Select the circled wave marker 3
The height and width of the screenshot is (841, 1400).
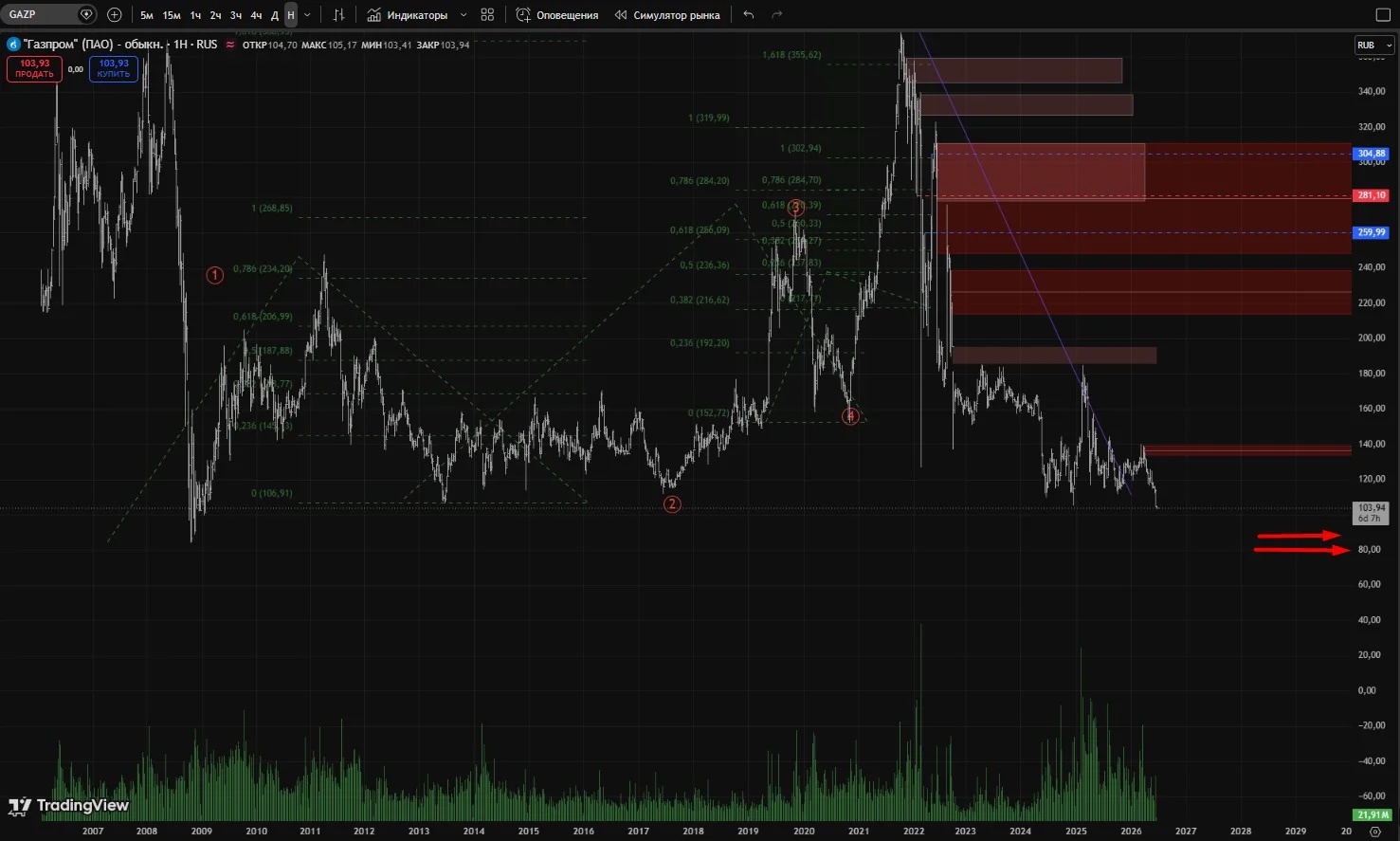coord(796,208)
